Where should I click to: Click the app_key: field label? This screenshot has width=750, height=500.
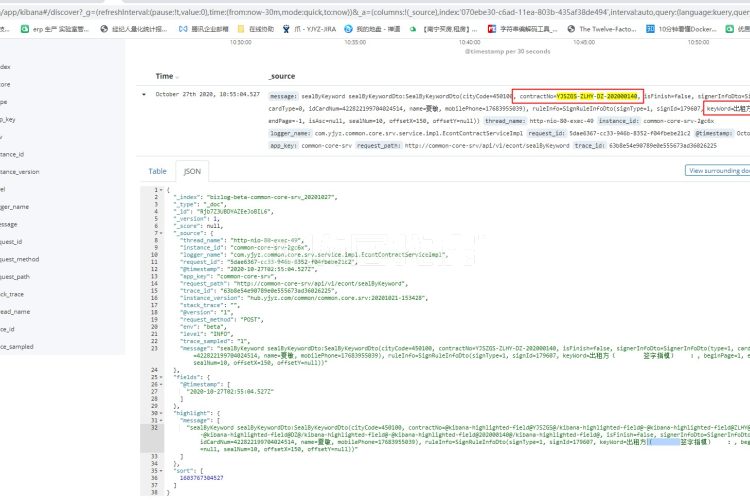tap(283, 146)
